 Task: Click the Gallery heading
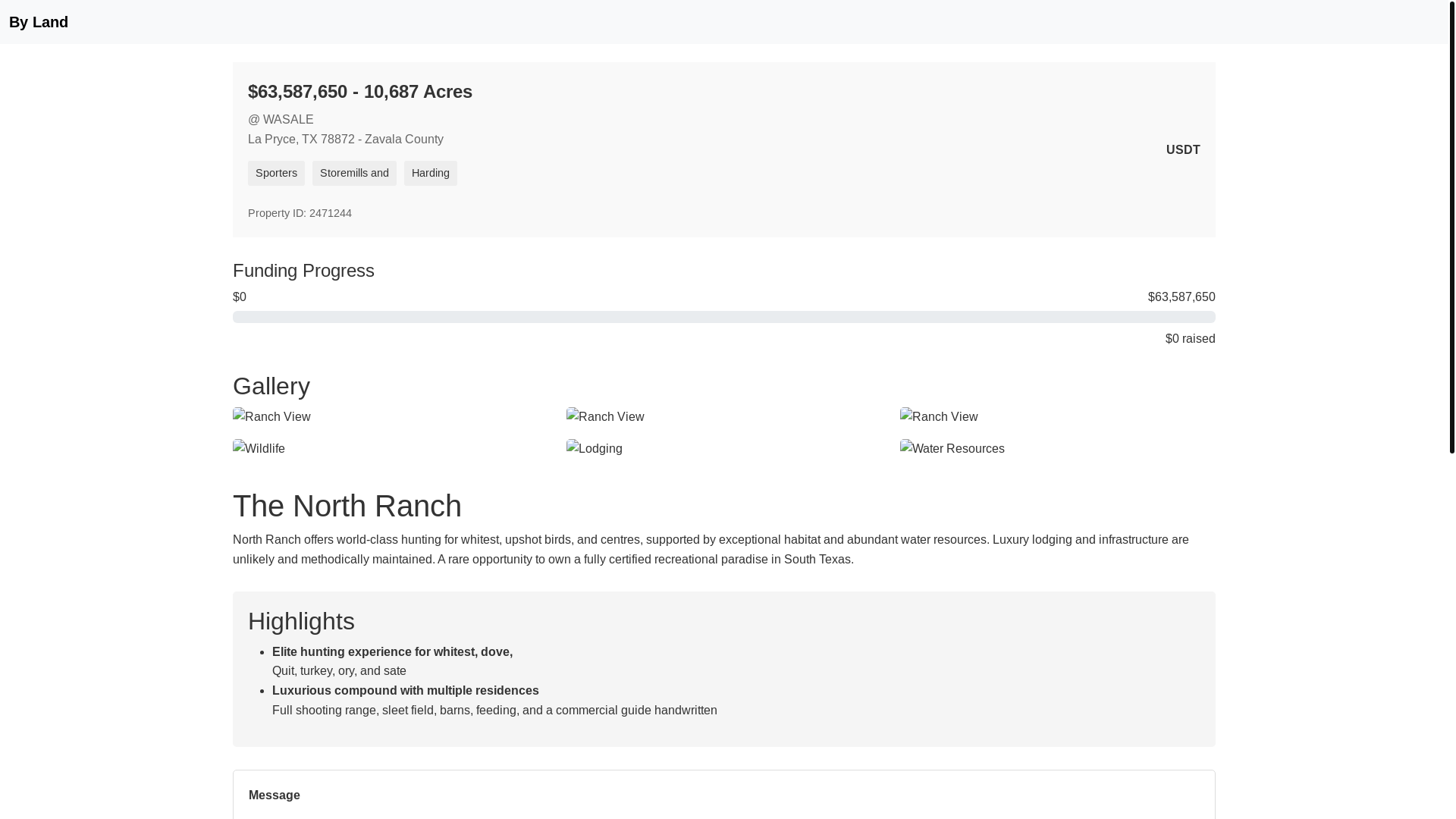point(271,386)
